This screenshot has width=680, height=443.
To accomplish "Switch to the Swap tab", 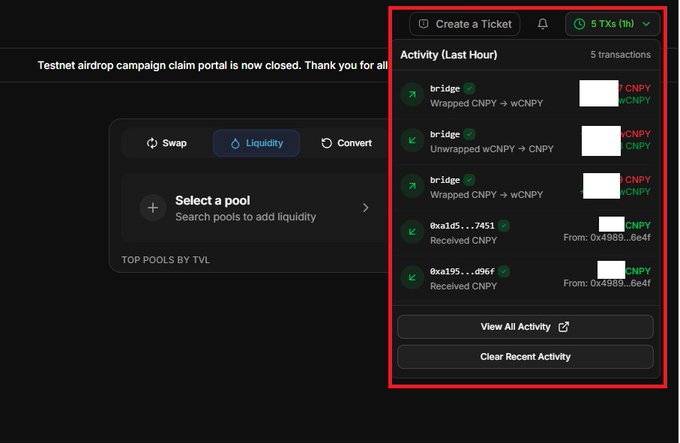I will 167,143.
